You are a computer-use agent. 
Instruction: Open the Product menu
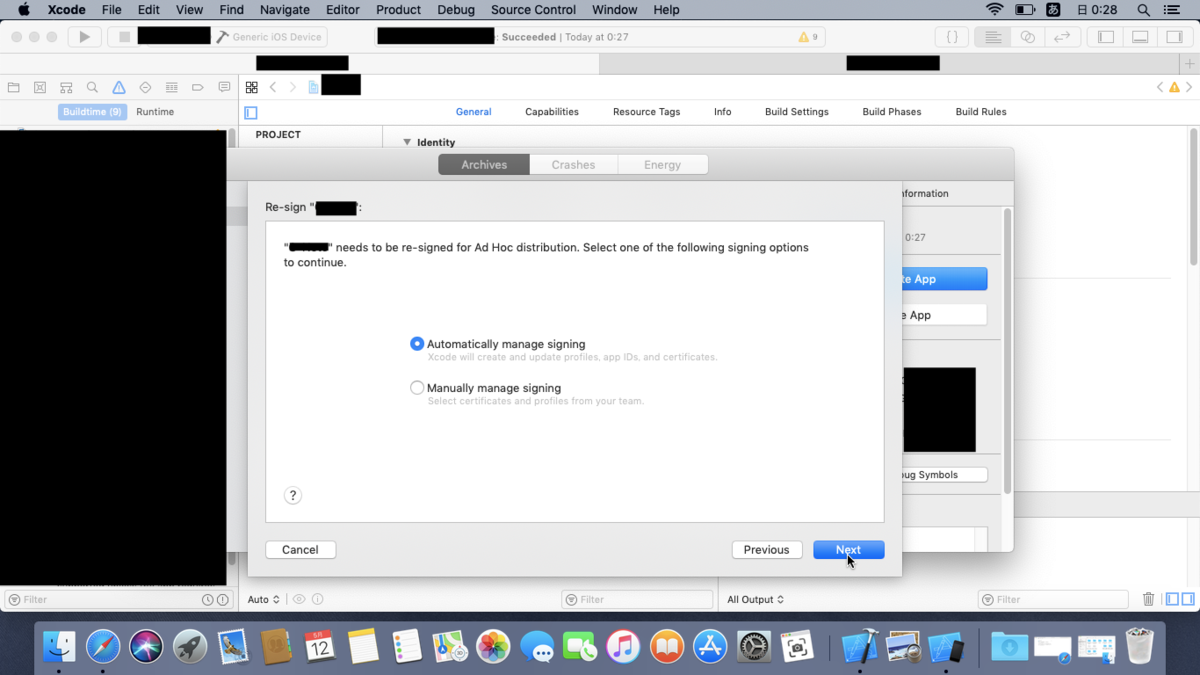point(398,10)
